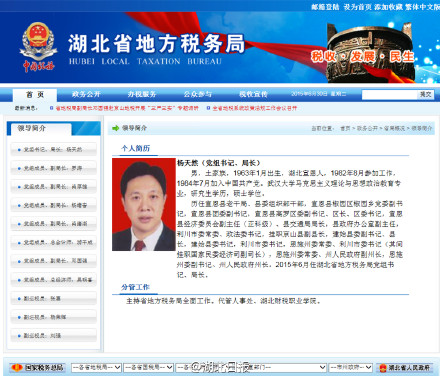Open 总经济师 profile entry

[x=54, y=279]
